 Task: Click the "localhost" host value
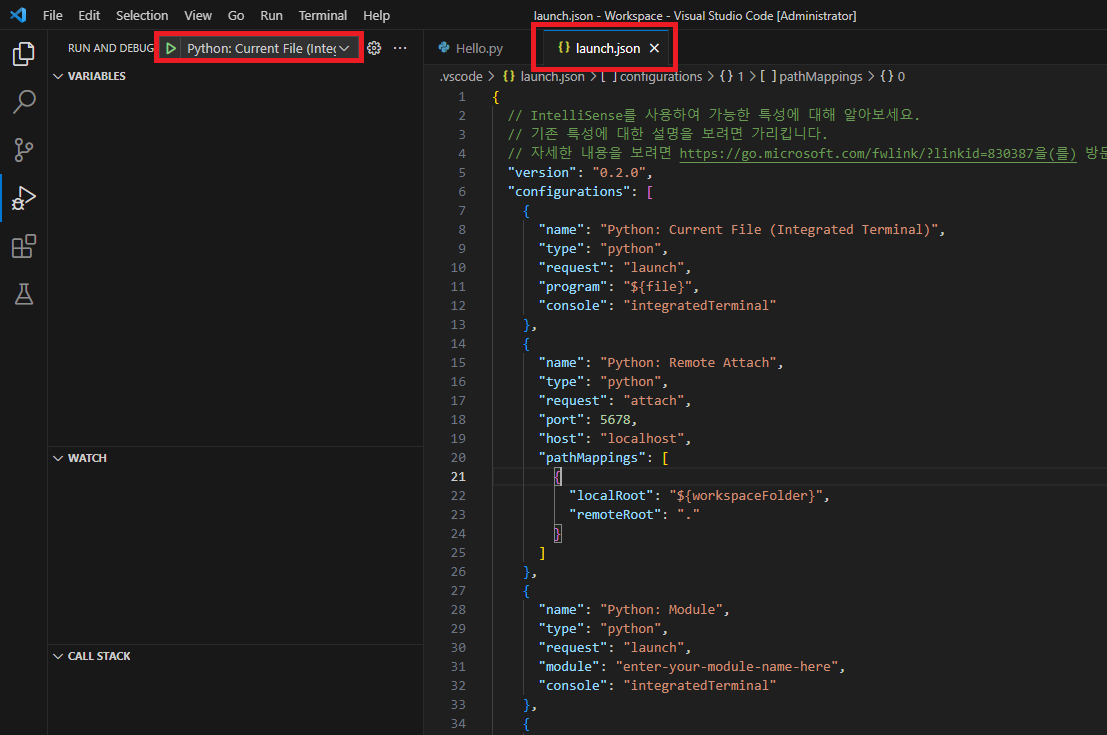pyautogui.click(x=642, y=438)
